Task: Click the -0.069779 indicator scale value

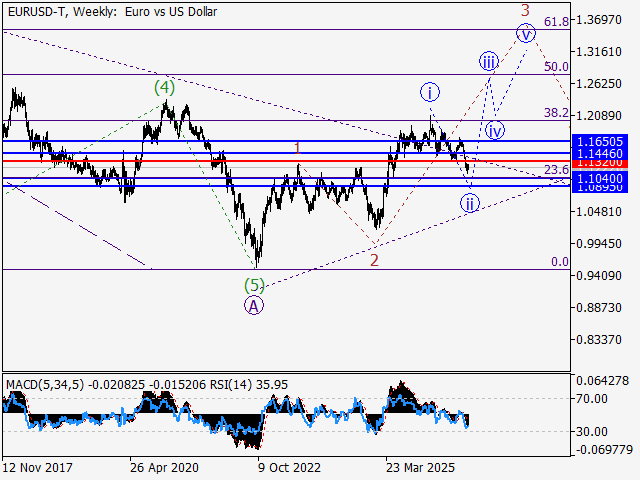Action: 604,450
